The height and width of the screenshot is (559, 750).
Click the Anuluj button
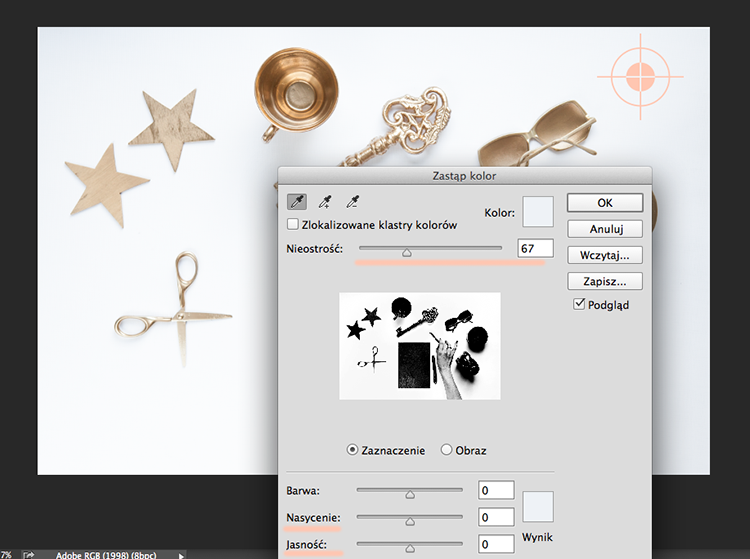pyautogui.click(x=605, y=229)
